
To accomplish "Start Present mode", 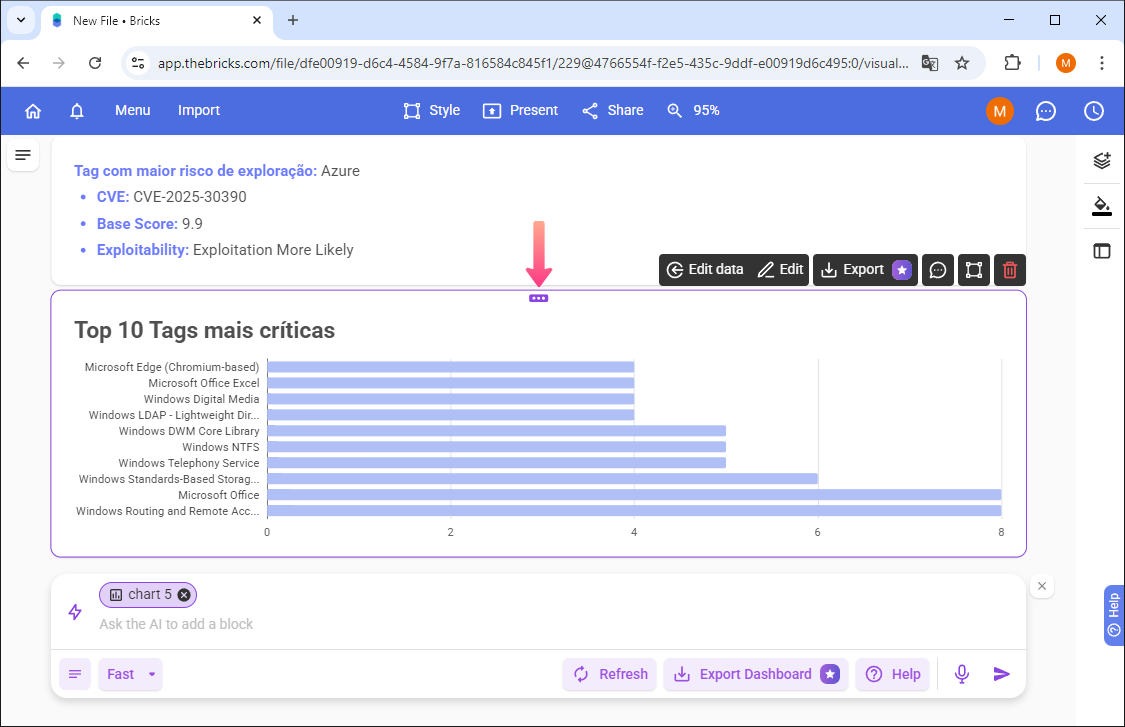I will tap(520, 111).
